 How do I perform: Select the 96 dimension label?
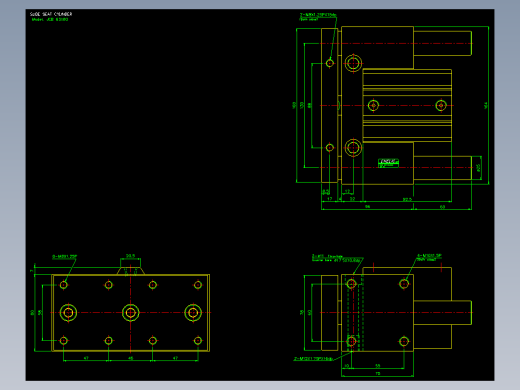367,207
